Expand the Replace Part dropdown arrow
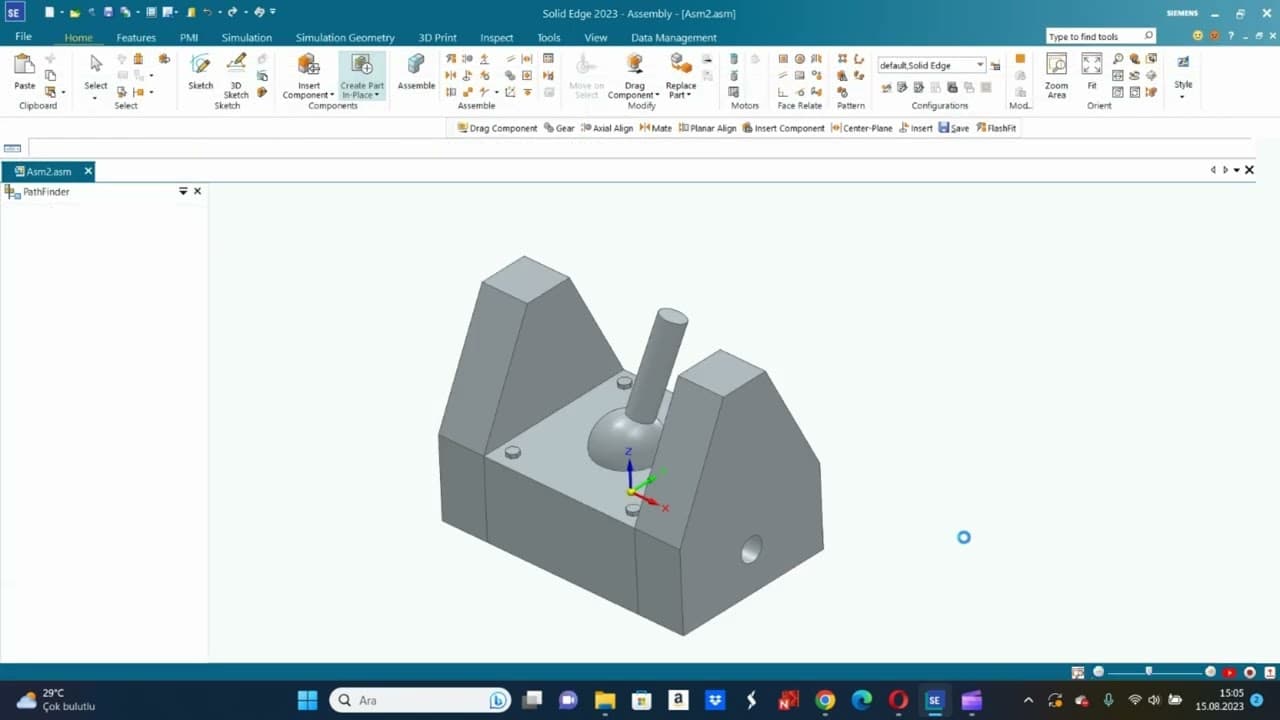 [x=688, y=96]
